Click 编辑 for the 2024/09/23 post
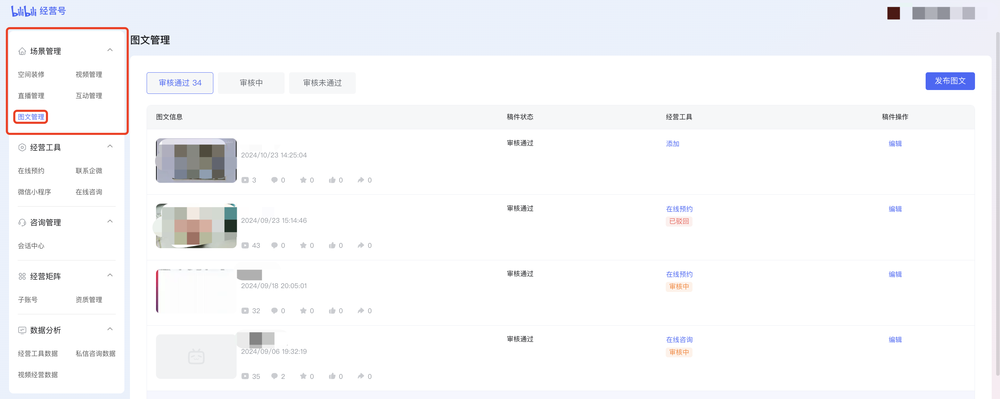The width and height of the screenshot is (1000, 399). pyautogui.click(x=895, y=209)
